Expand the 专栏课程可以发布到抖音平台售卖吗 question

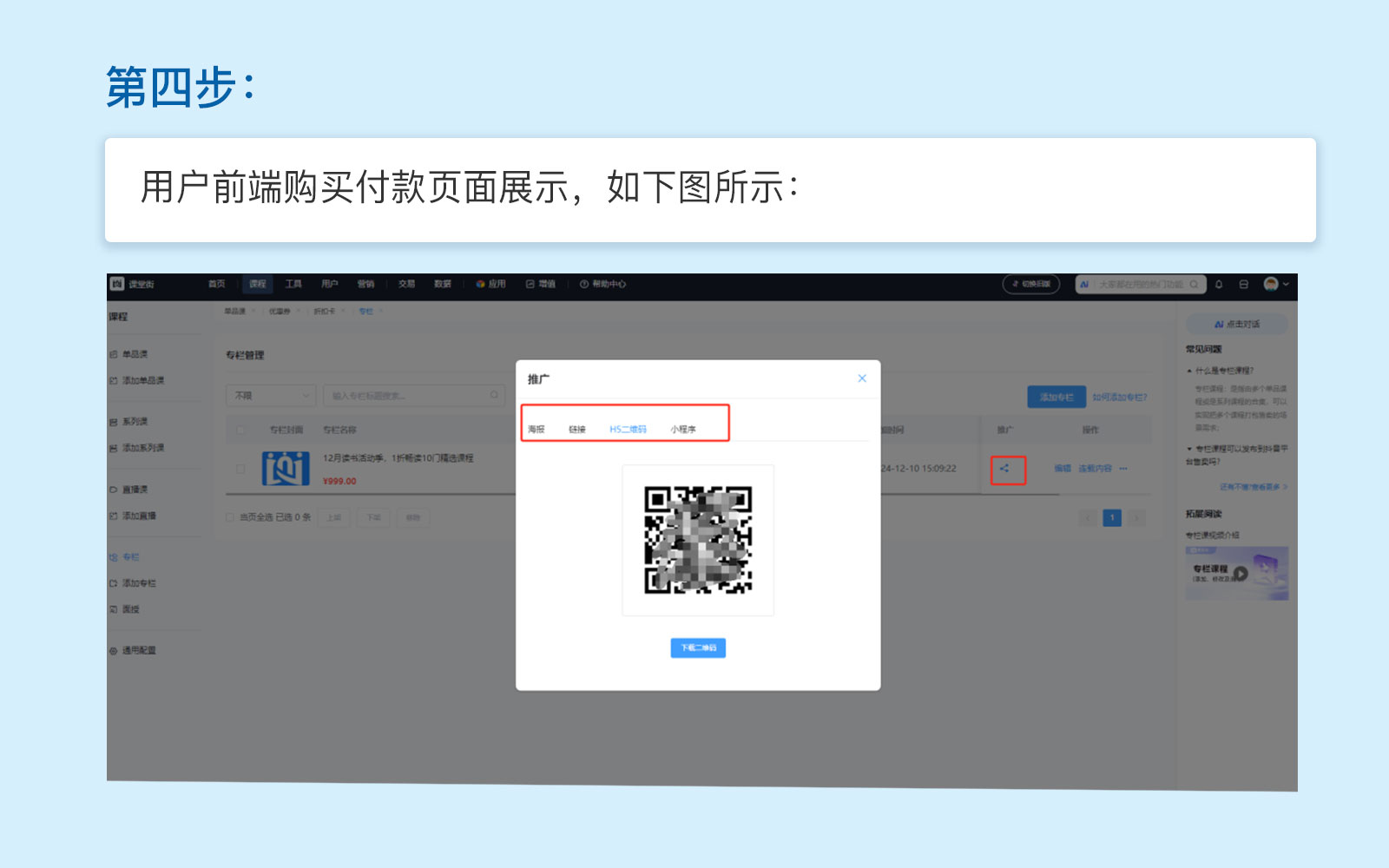point(1237,455)
